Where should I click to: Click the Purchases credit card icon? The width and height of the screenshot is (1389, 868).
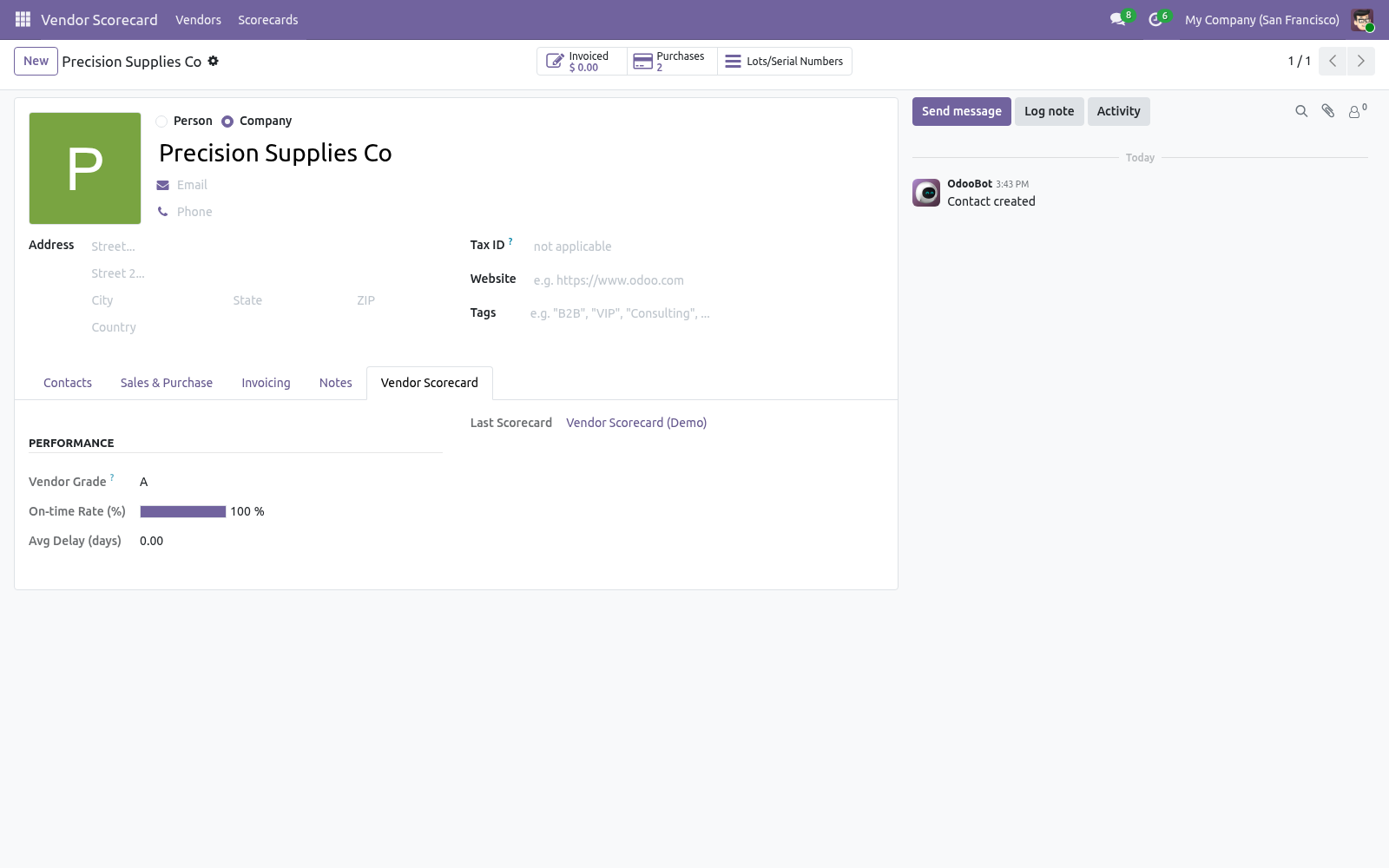642,61
